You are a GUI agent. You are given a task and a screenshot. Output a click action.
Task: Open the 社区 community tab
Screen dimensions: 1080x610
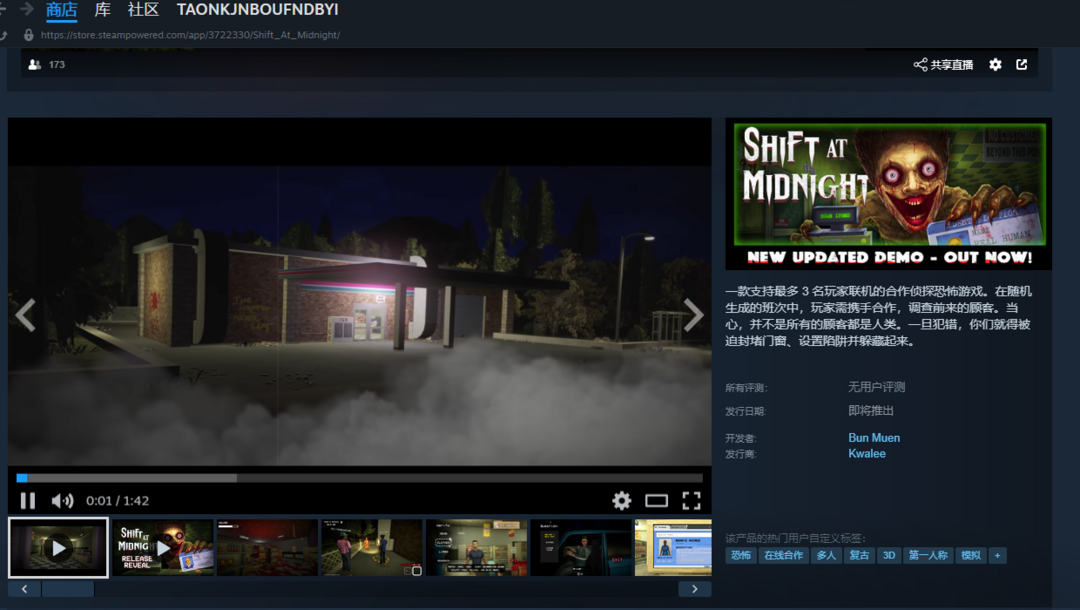coord(143,10)
